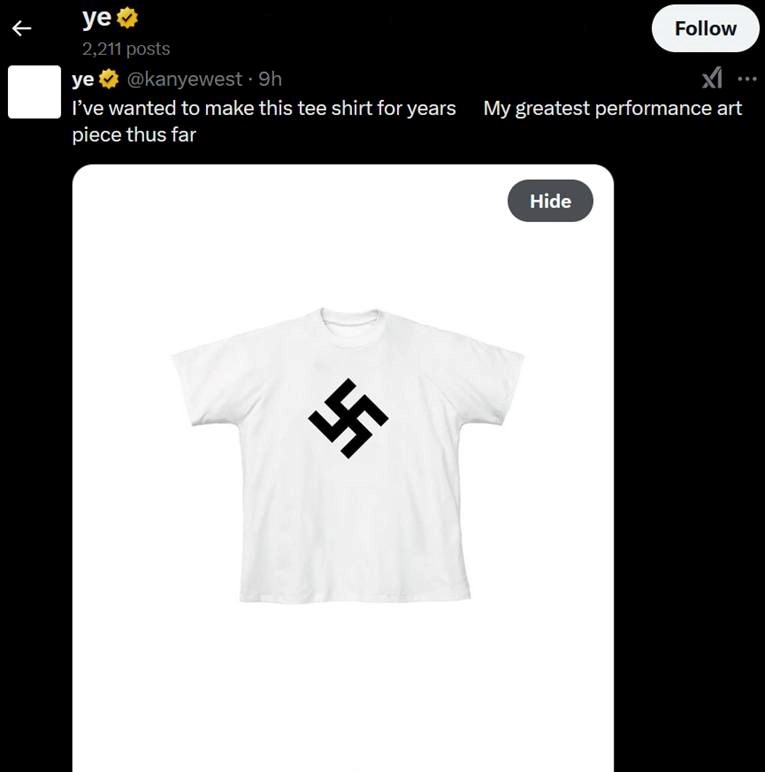Click the 2,211 posts count
The image size is (765, 772).
tap(126, 49)
